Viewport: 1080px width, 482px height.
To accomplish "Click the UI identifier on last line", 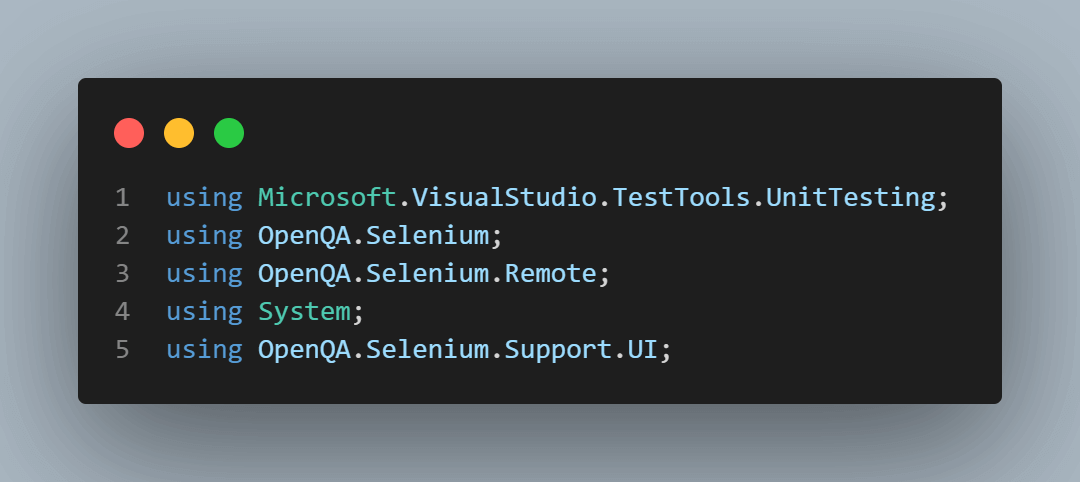I will (x=643, y=350).
